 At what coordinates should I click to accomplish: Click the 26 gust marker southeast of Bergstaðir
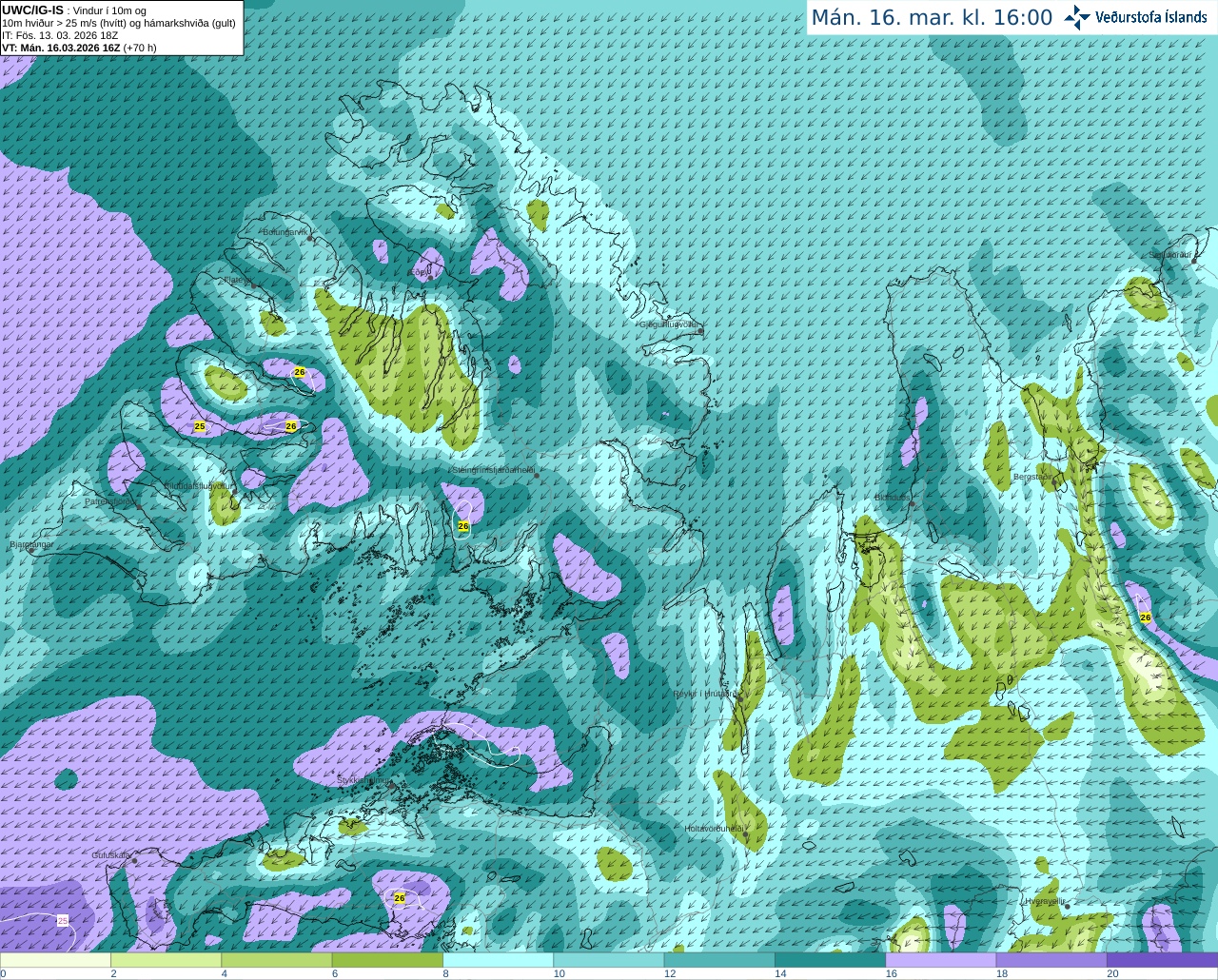coord(1146,617)
